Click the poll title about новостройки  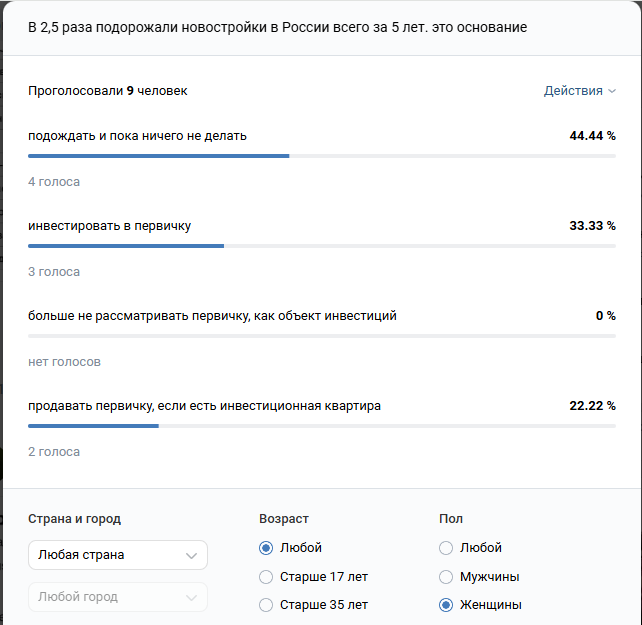(x=277, y=27)
